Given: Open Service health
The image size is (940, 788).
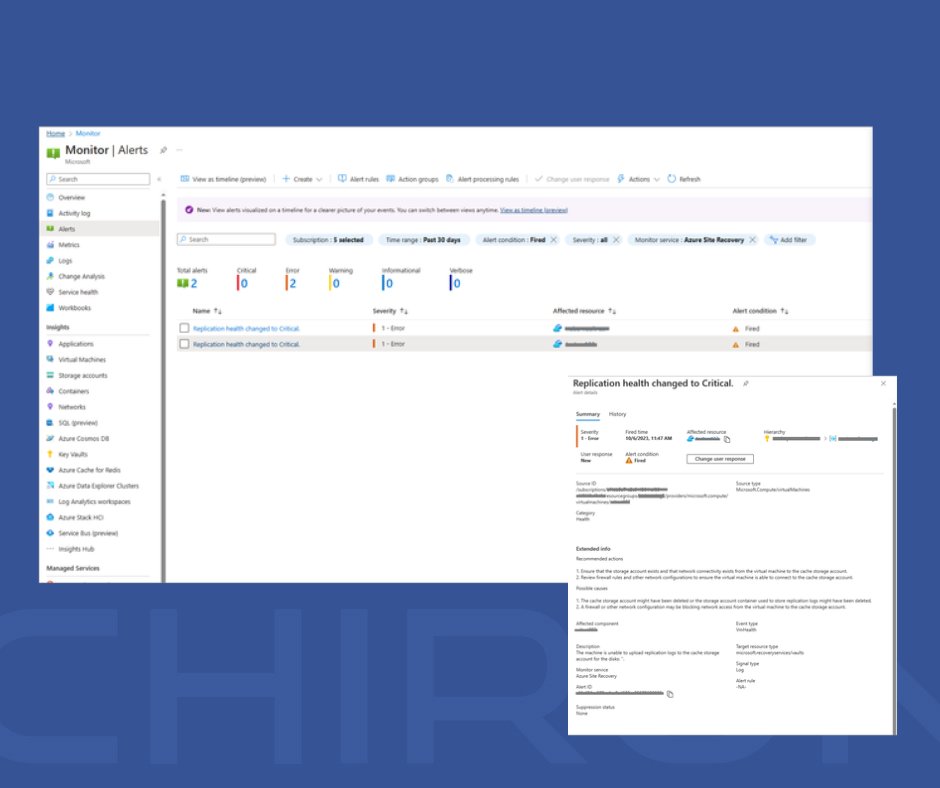Looking at the screenshot, I should (80, 293).
